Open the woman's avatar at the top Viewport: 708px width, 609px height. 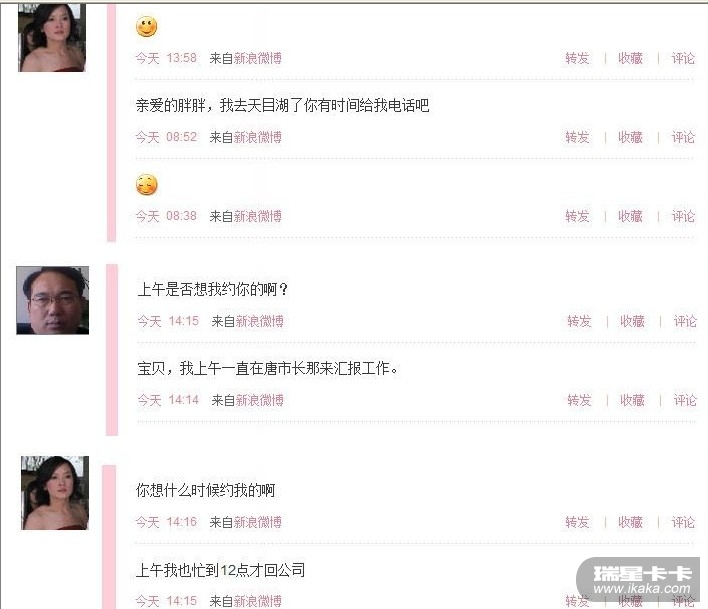click(x=52, y=37)
